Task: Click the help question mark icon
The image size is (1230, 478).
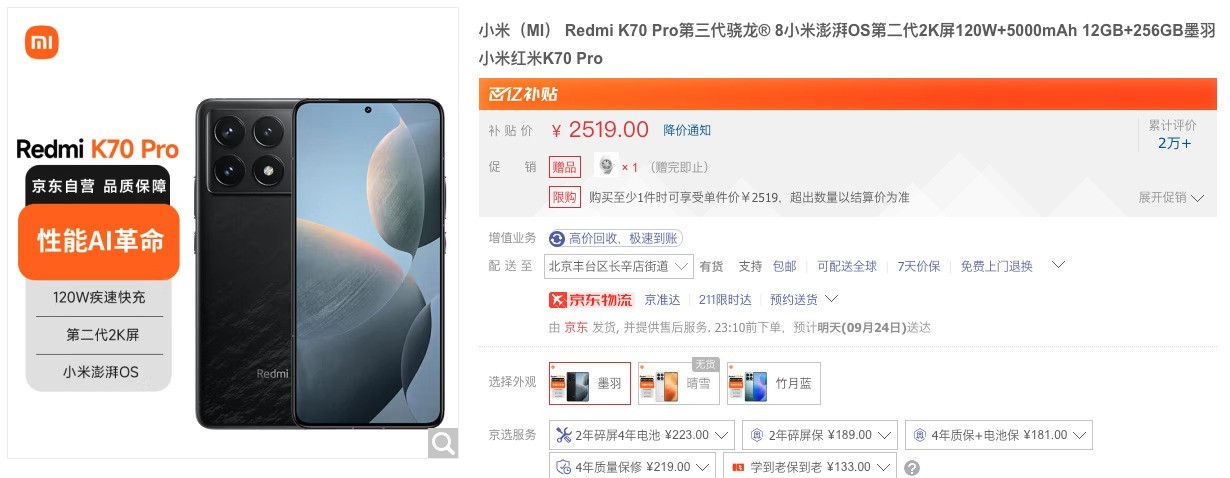Action: (x=911, y=467)
